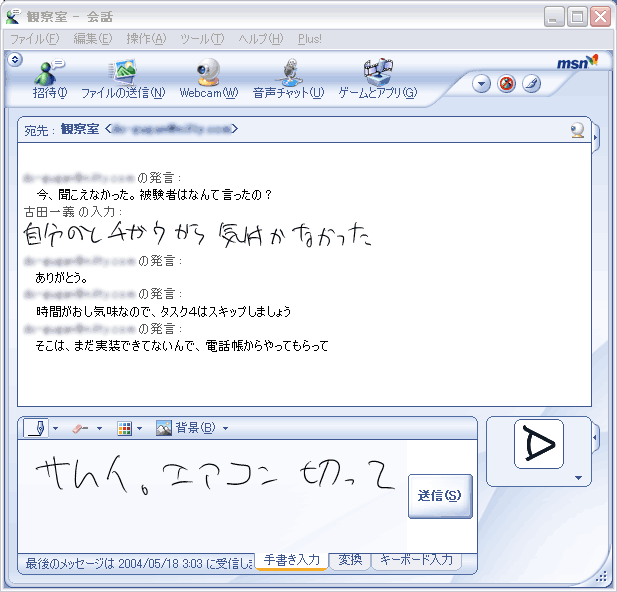The height and width of the screenshot is (592, 617).
Task: Click the last message received status text
Action: coord(140,563)
